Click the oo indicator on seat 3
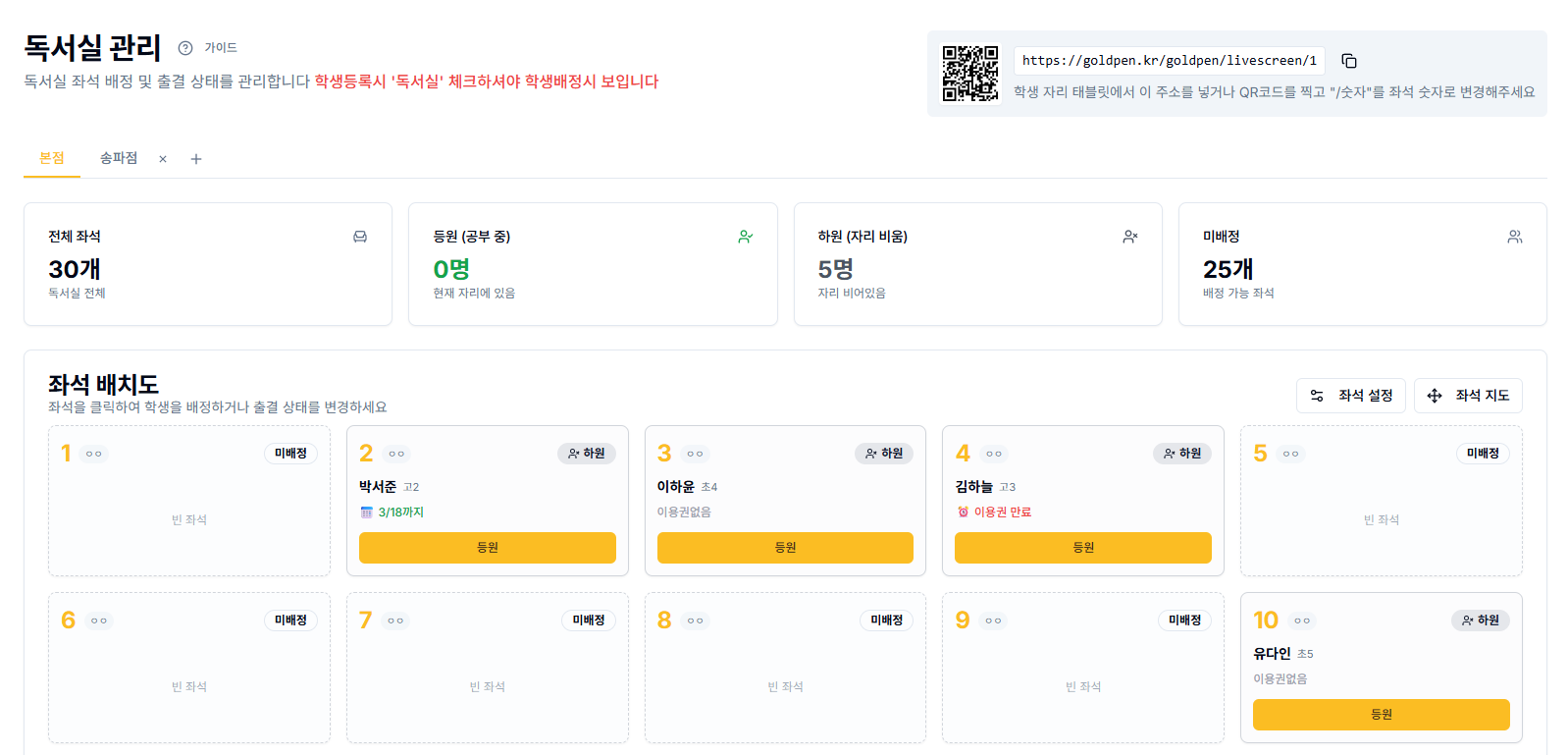The image size is (1568, 755). click(x=695, y=454)
